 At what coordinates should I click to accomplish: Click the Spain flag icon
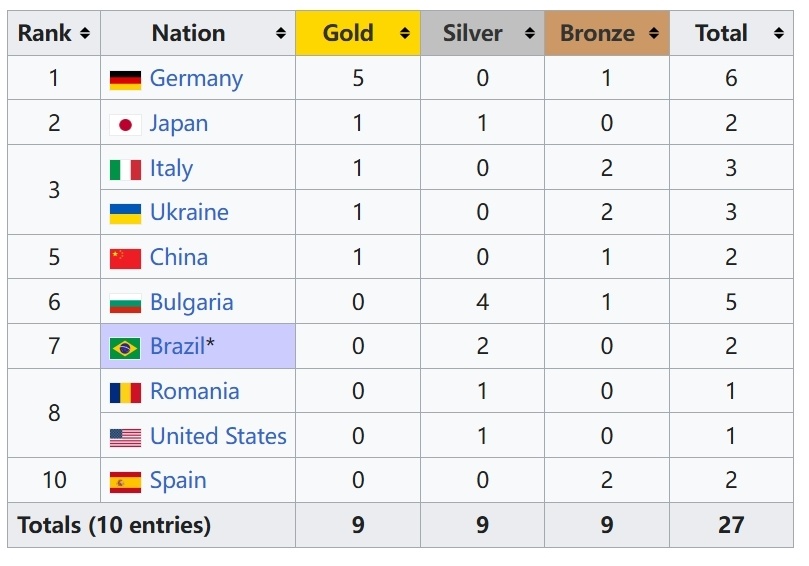coord(125,481)
